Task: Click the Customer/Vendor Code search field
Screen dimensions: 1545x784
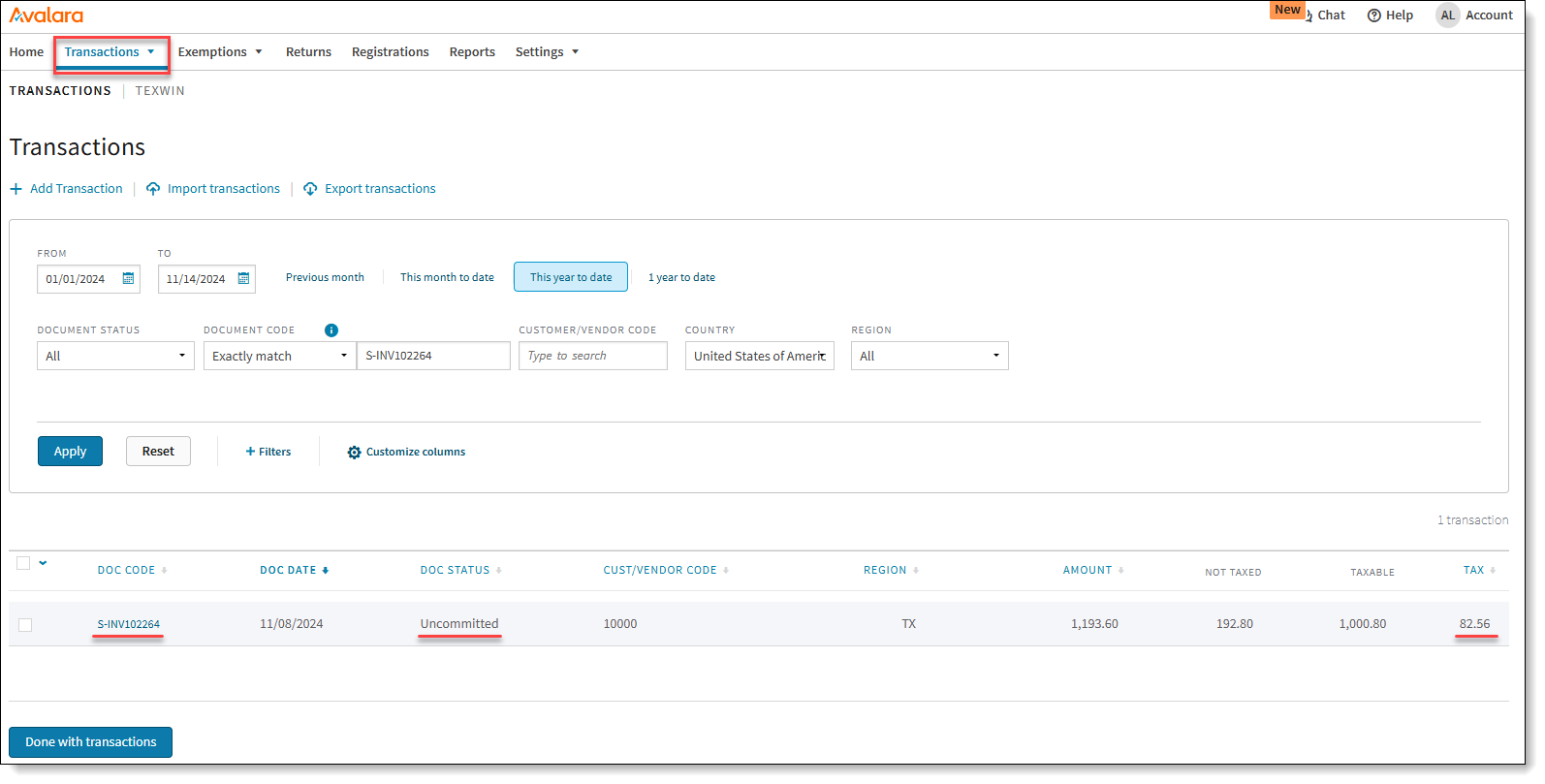Action: (x=592, y=357)
